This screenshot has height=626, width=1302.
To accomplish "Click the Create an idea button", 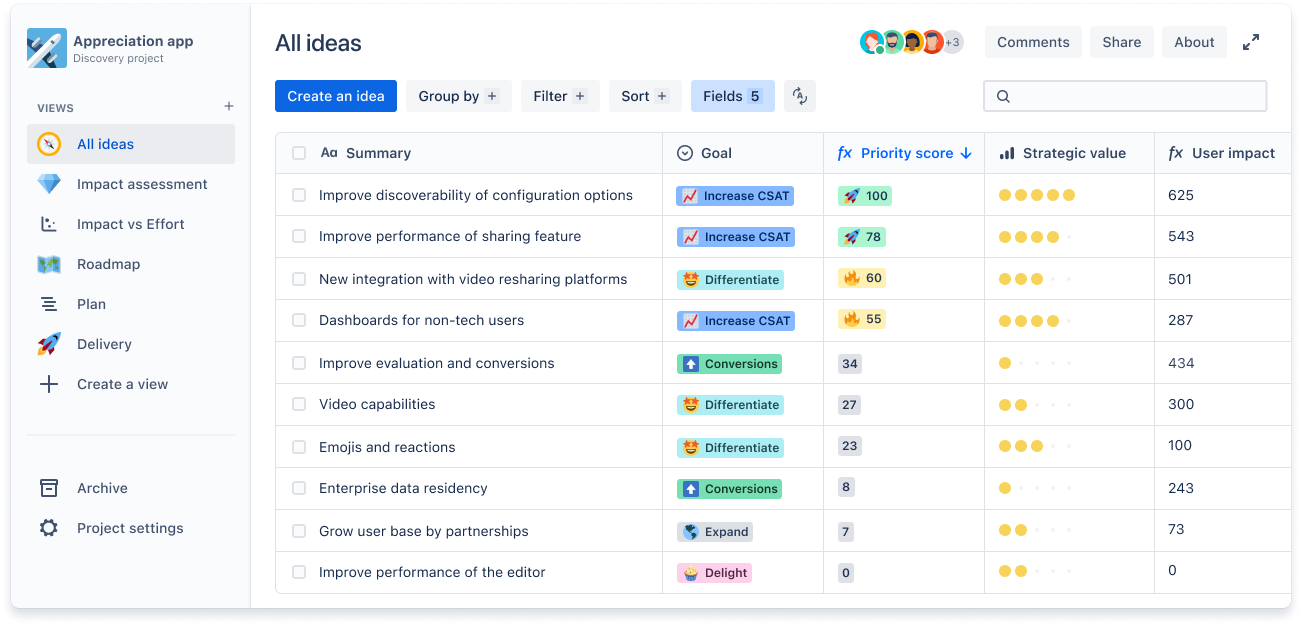I will (x=336, y=96).
